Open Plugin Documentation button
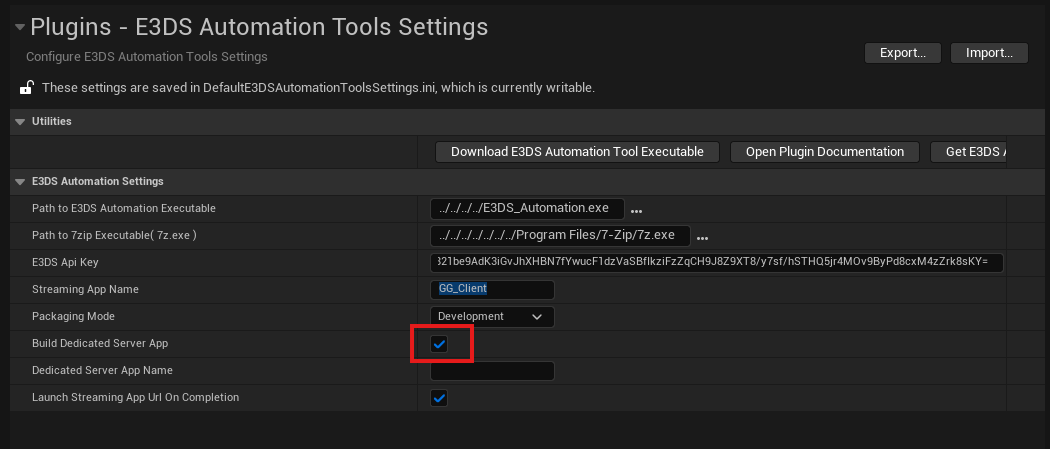1050x449 pixels. tap(824, 152)
